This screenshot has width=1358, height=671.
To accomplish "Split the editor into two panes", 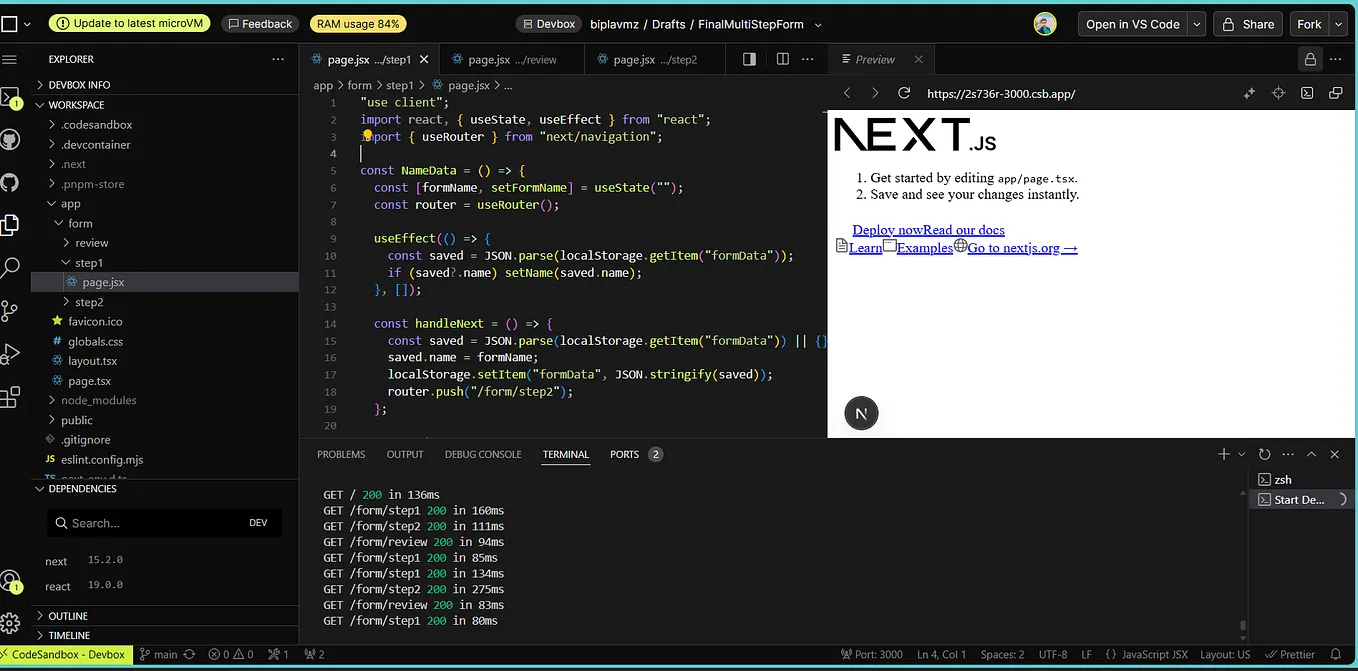I will [x=782, y=59].
